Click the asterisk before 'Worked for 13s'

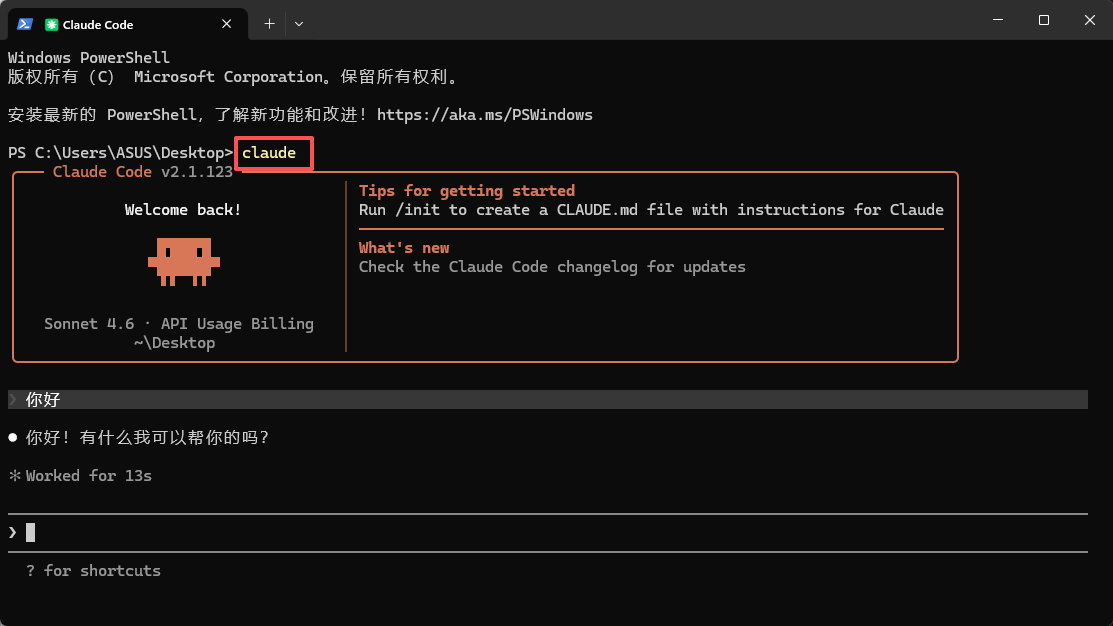pos(14,476)
